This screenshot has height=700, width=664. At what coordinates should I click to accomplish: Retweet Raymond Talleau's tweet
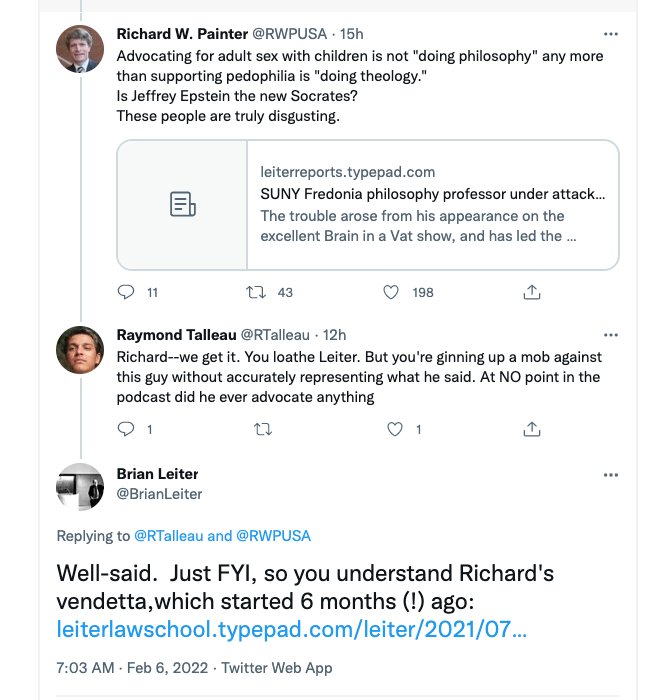[263, 429]
